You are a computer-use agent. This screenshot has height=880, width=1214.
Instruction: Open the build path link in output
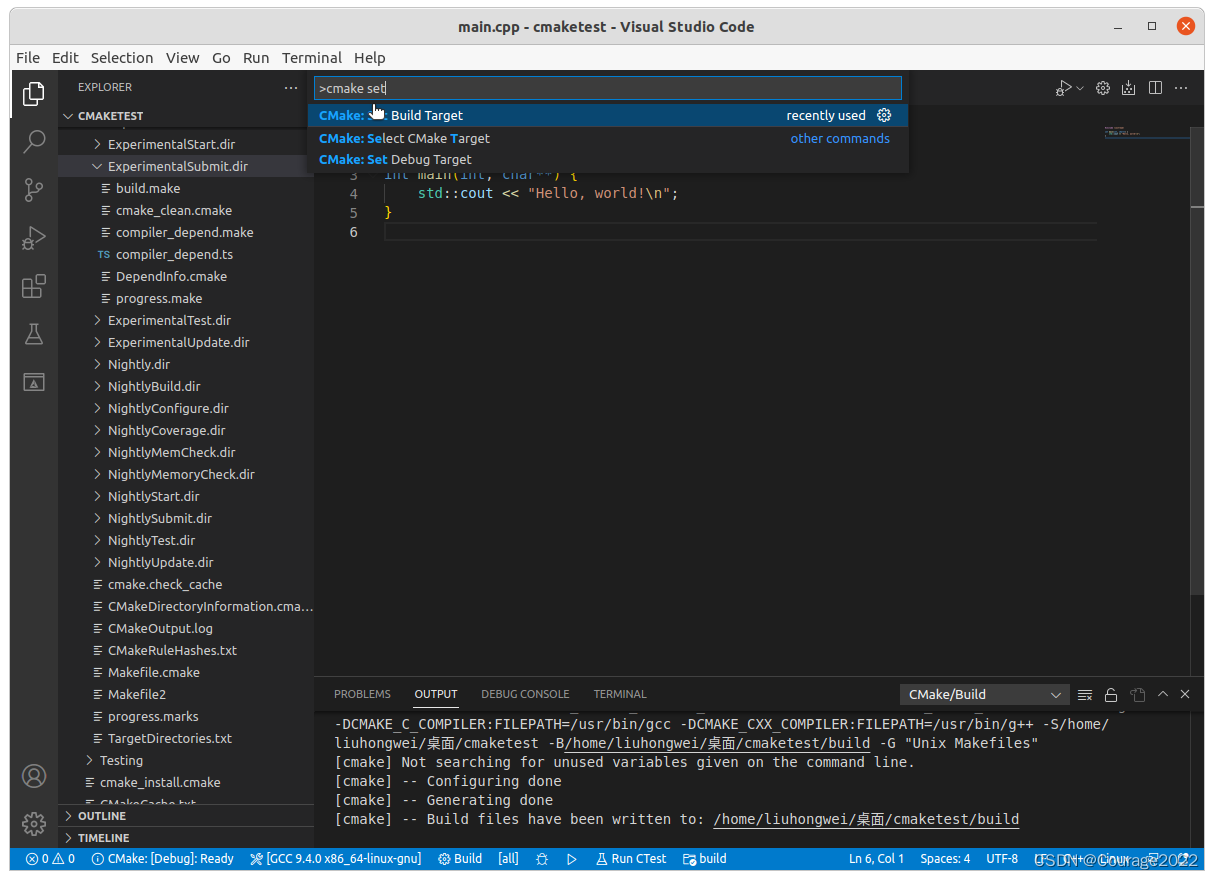(866, 819)
